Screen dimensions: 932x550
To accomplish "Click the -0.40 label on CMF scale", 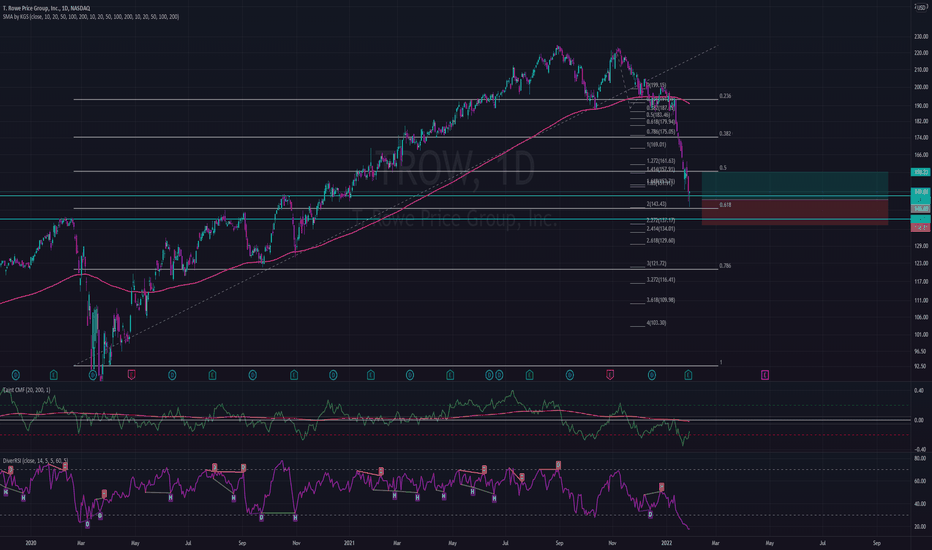I will click(919, 450).
